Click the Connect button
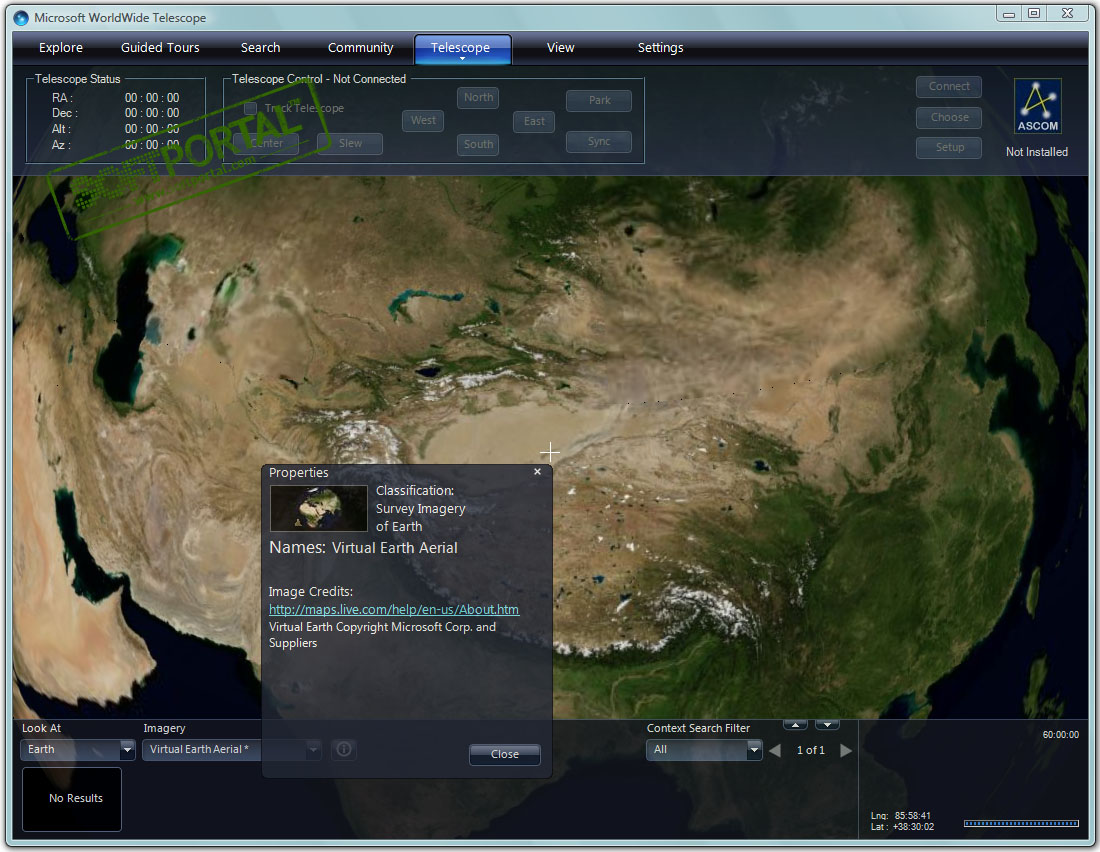Viewport: 1100px width, 852px height. tap(948, 86)
